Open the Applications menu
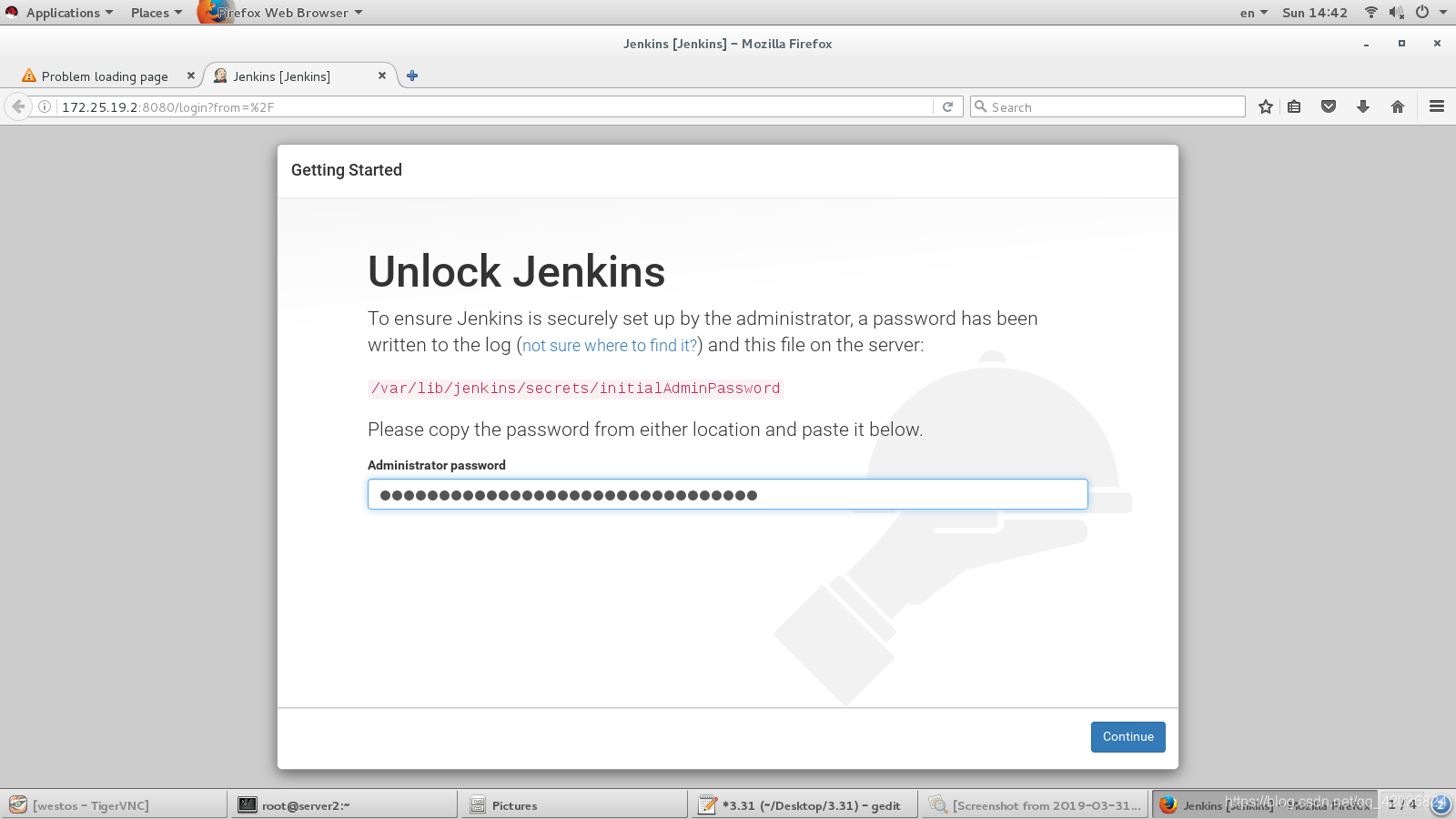This screenshot has width=1456, height=819. coord(69,13)
